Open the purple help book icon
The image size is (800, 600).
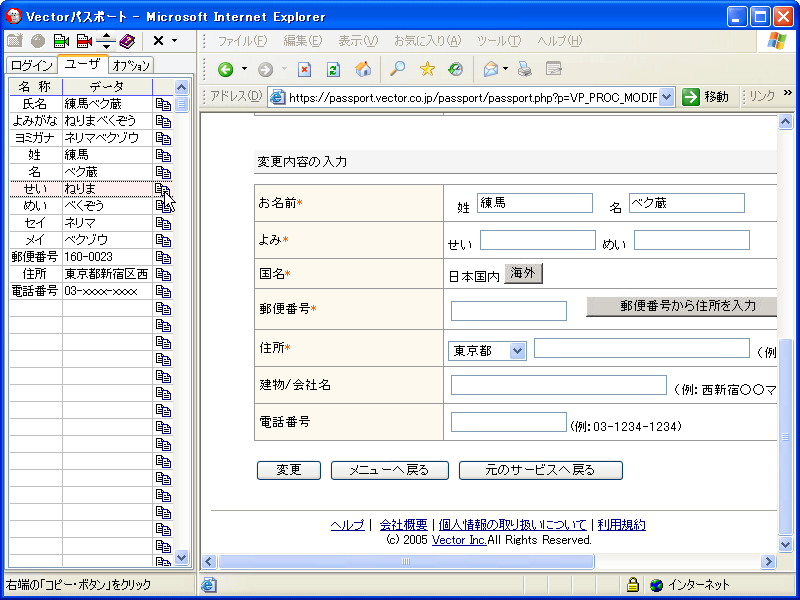coord(127,41)
